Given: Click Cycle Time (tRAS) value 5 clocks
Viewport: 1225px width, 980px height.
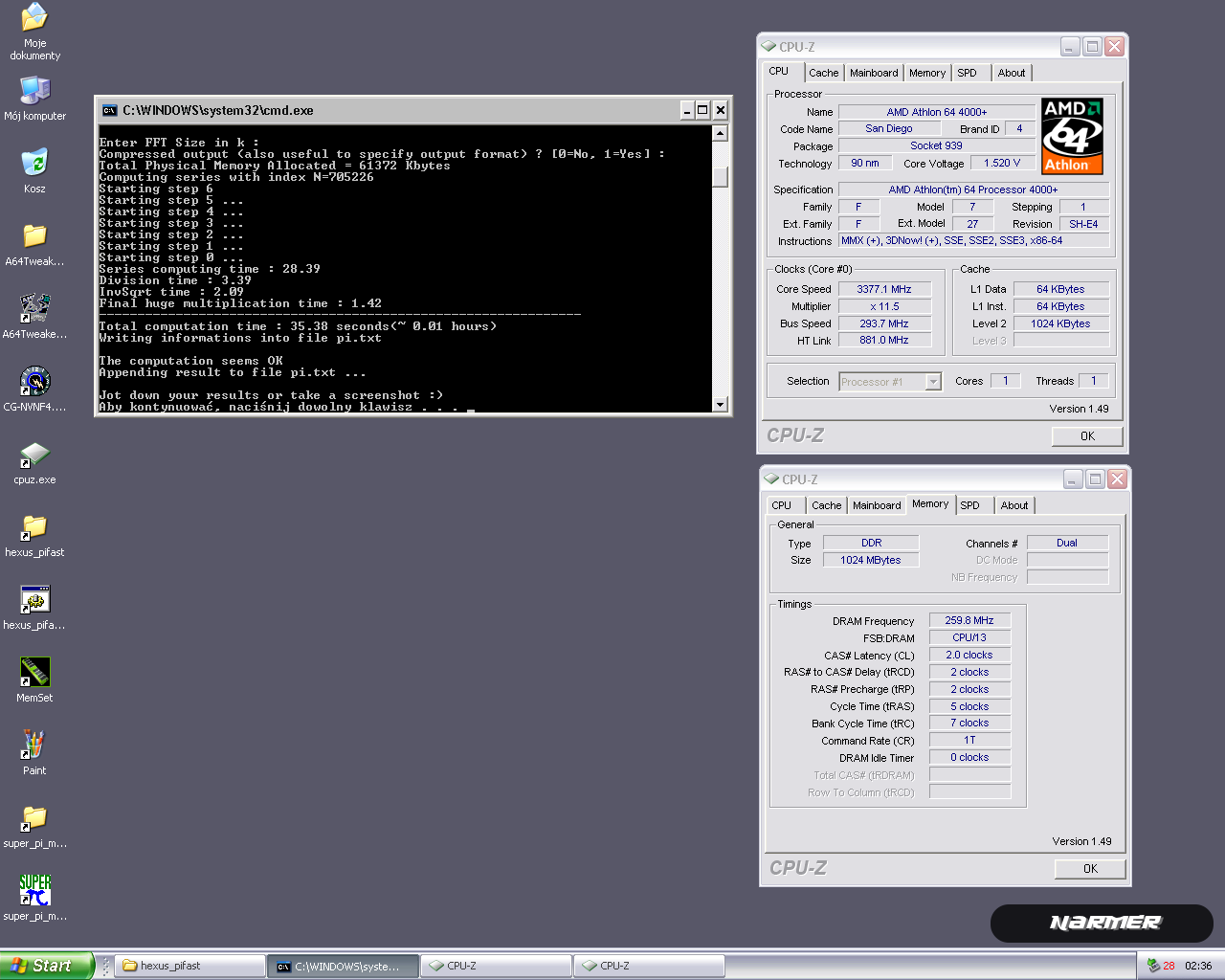Looking at the screenshot, I should click(x=969, y=706).
